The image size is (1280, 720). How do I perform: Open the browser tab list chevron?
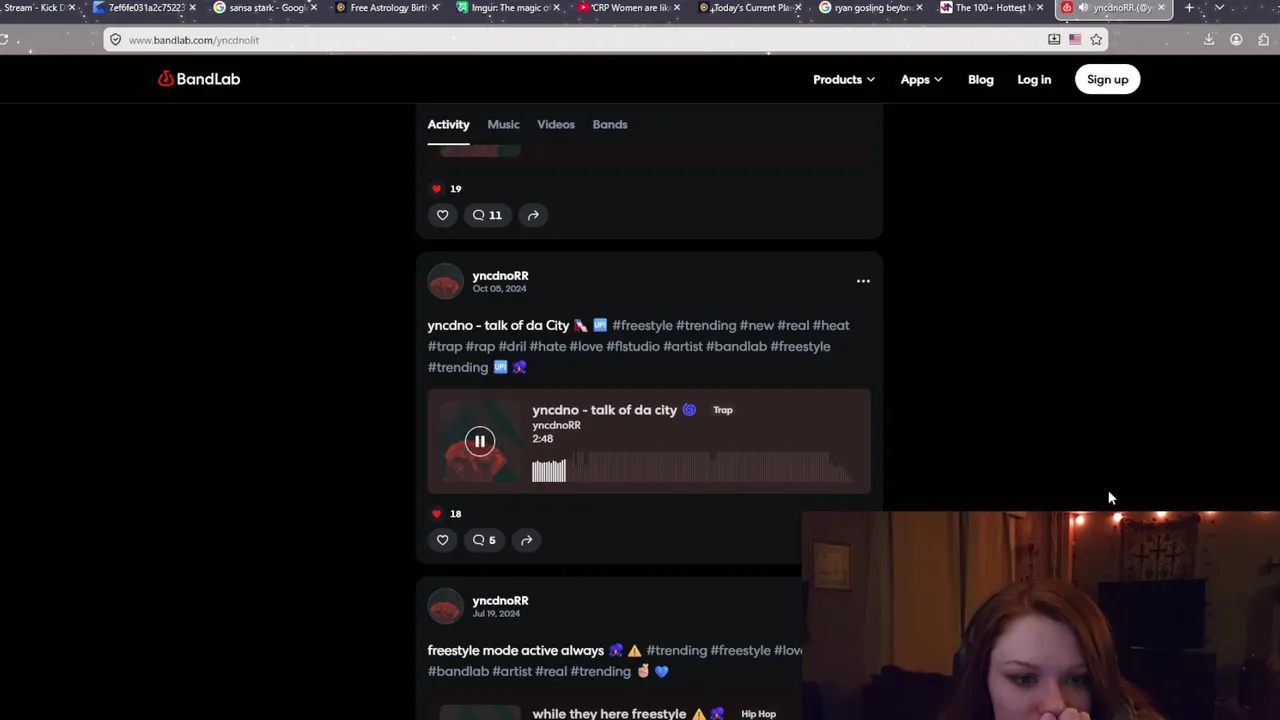pos(1219,8)
